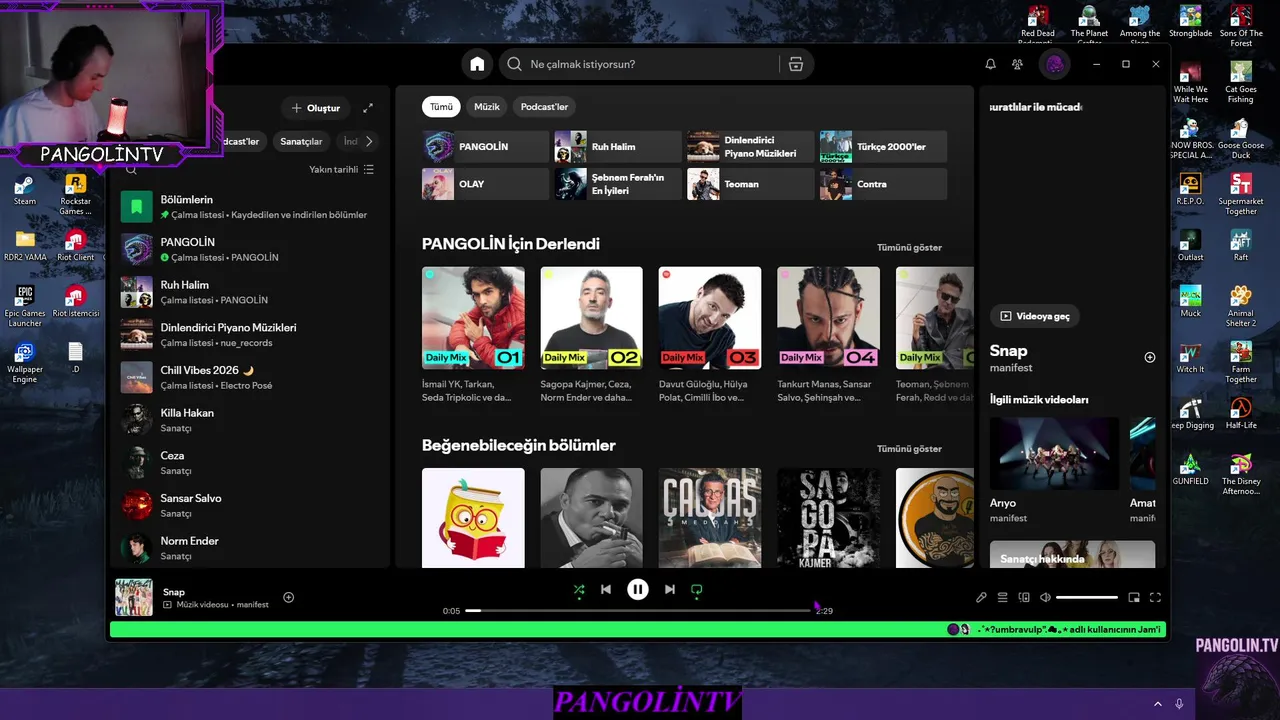This screenshot has height=720, width=1280.
Task: Open the Çağdaş podcast episode cover
Action: pos(710,518)
